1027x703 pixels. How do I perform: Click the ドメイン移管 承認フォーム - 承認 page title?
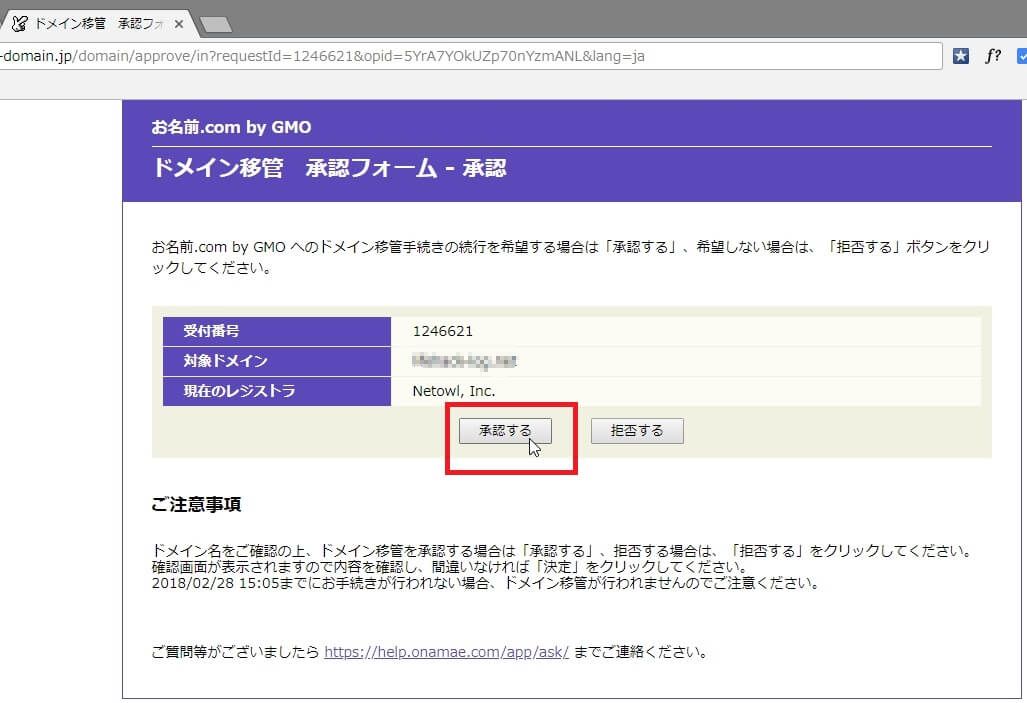pos(329,168)
